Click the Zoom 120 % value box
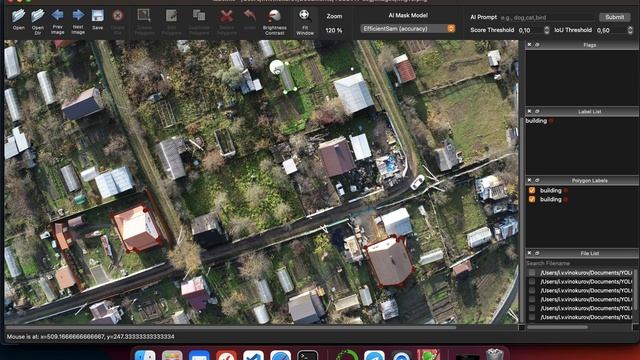 334,30
